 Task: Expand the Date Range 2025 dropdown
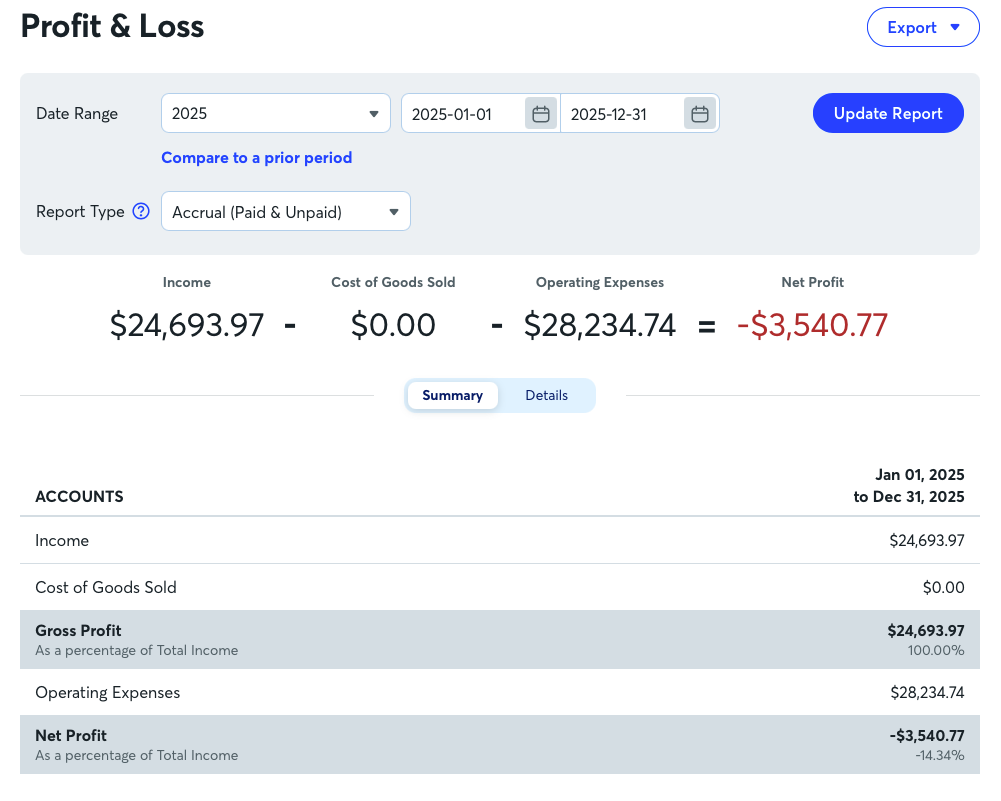click(x=275, y=114)
